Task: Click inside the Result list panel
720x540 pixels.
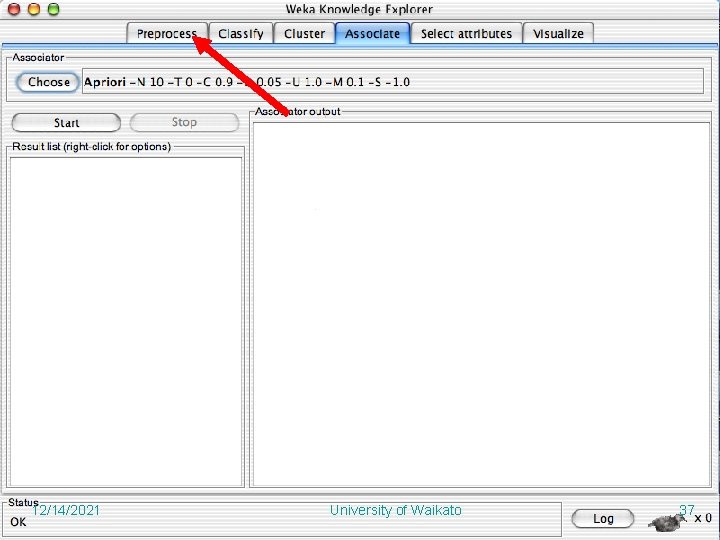Action: coord(126,321)
